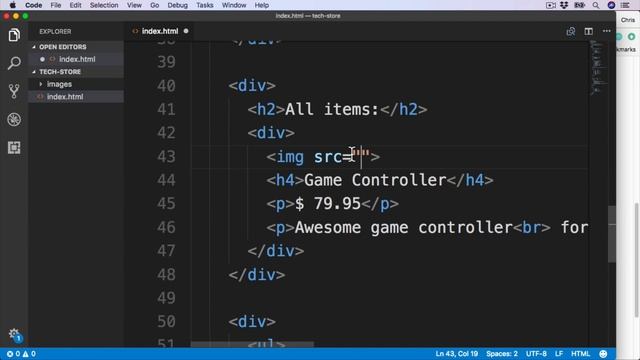The width and height of the screenshot is (640, 360).
Task: Change language mode via HTML
Action: (x=580, y=354)
